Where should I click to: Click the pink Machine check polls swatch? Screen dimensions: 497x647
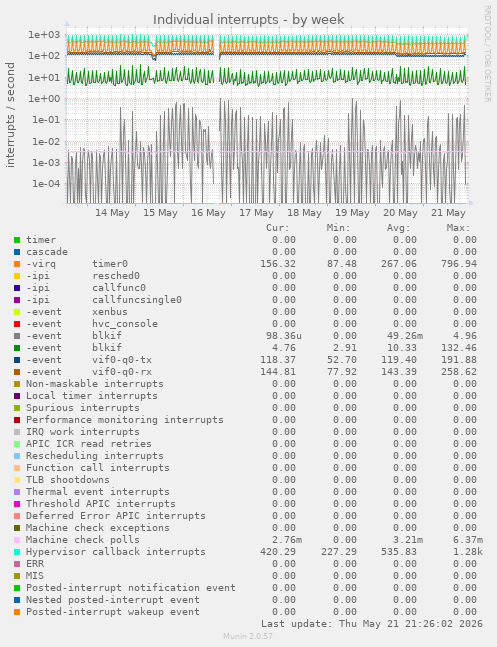[x=17, y=540]
